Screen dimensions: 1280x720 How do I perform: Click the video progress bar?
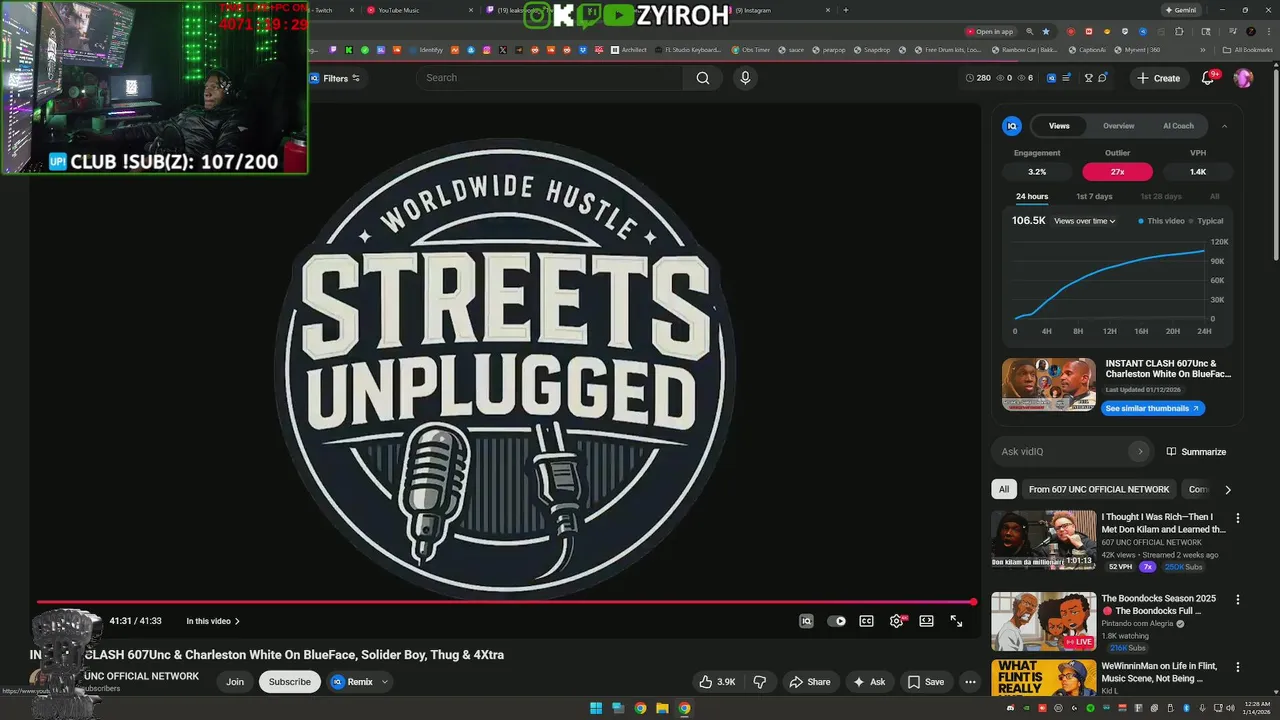click(x=506, y=602)
